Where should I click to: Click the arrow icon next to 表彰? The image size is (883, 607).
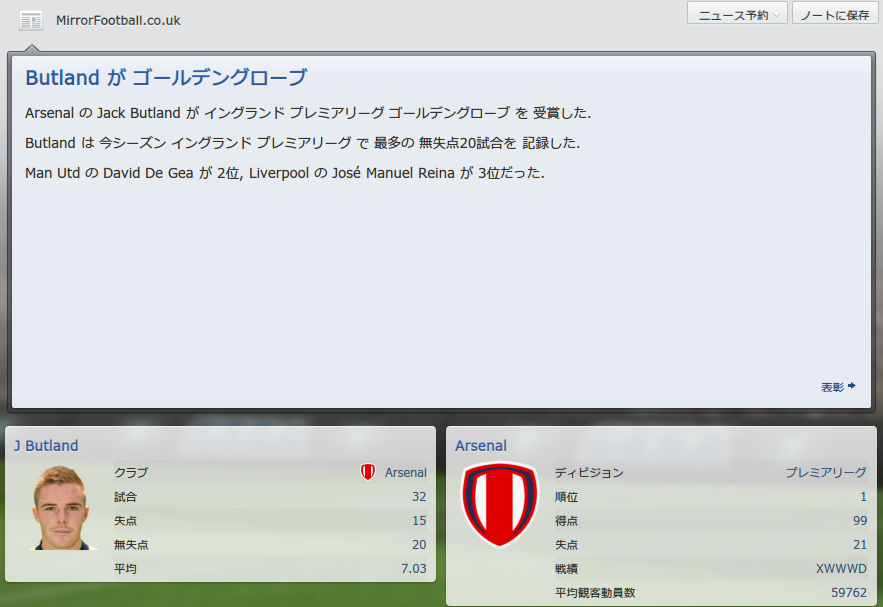pyautogui.click(x=851, y=386)
